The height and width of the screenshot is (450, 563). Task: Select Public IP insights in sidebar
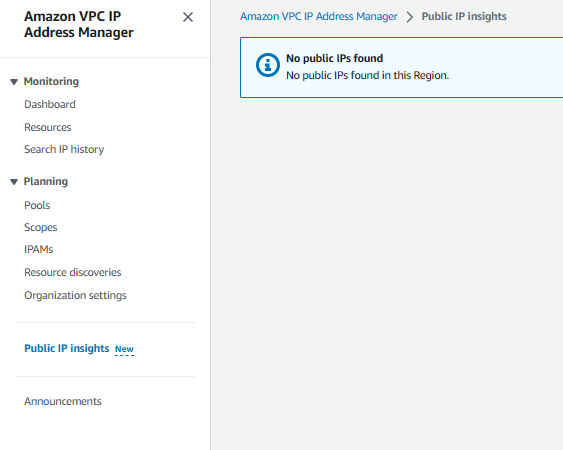[67, 348]
